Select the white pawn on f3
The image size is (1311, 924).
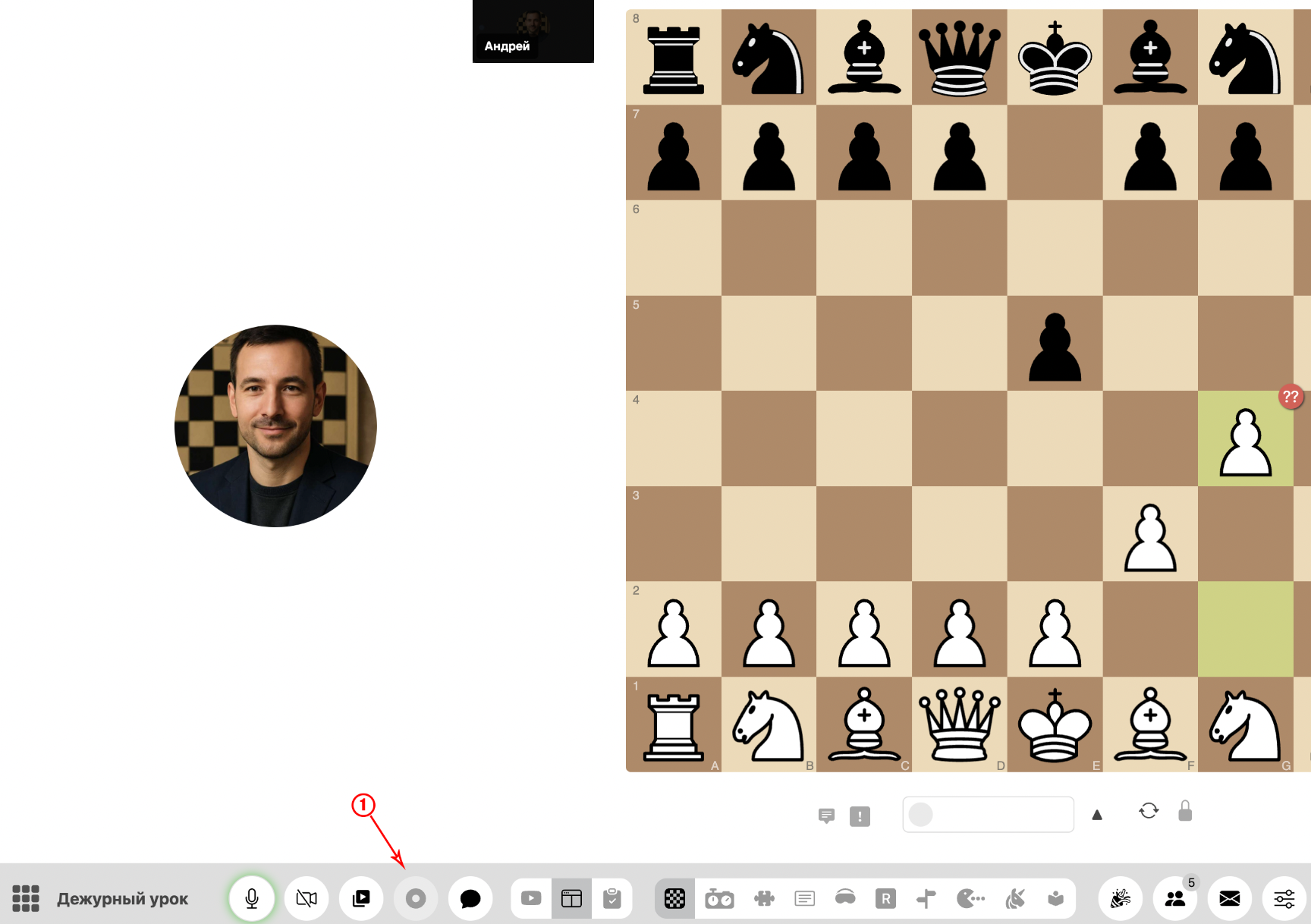coord(1150,534)
